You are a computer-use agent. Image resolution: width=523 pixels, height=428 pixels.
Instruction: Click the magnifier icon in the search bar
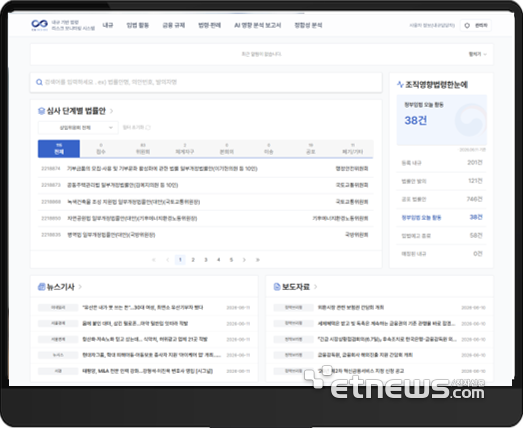click(x=39, y=82)
